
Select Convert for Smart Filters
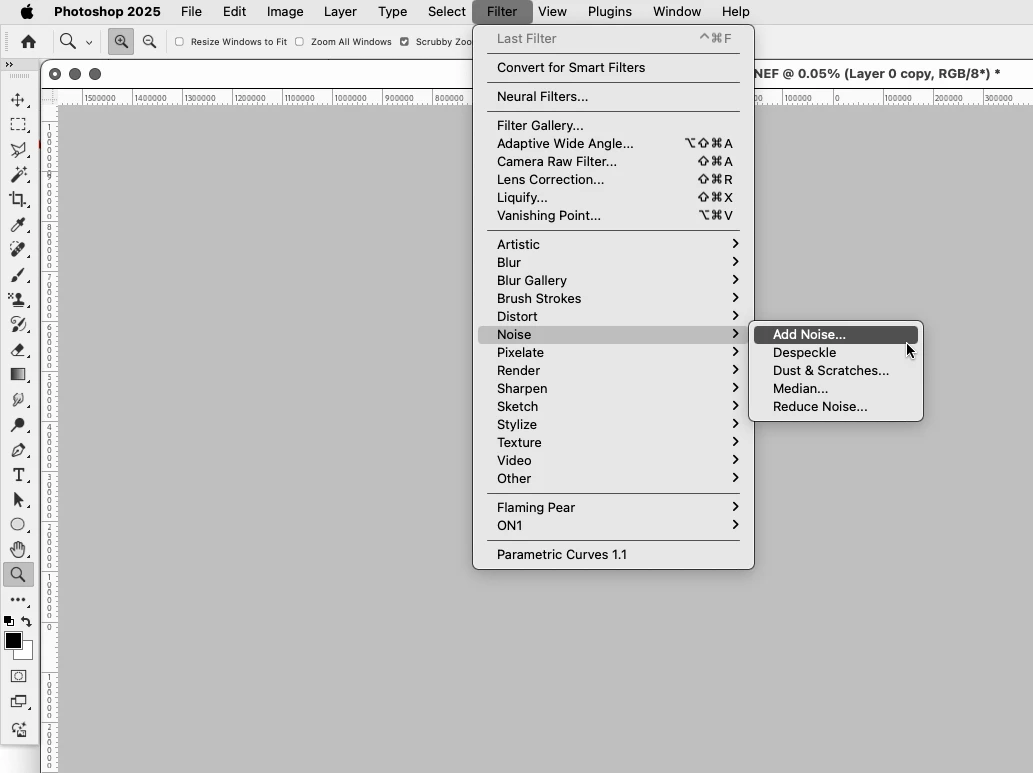(613, 67)
